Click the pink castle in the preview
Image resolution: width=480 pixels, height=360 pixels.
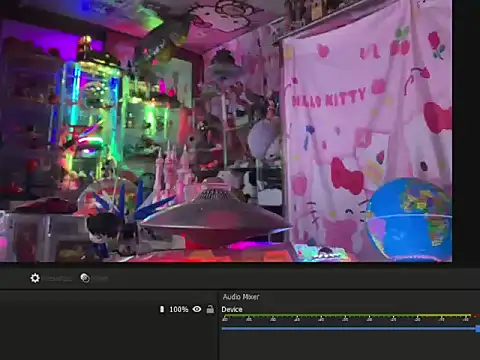(x=173, y=173)
